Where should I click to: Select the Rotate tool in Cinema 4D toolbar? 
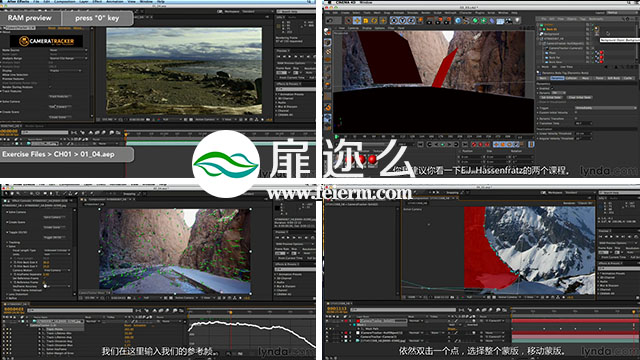(374, 20)
